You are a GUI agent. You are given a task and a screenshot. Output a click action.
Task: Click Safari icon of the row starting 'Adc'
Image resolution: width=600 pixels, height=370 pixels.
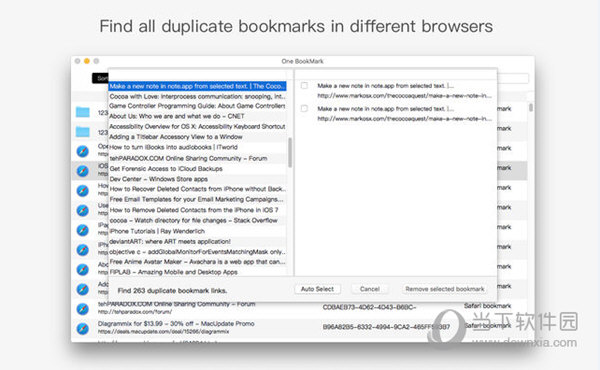point(82,289)
